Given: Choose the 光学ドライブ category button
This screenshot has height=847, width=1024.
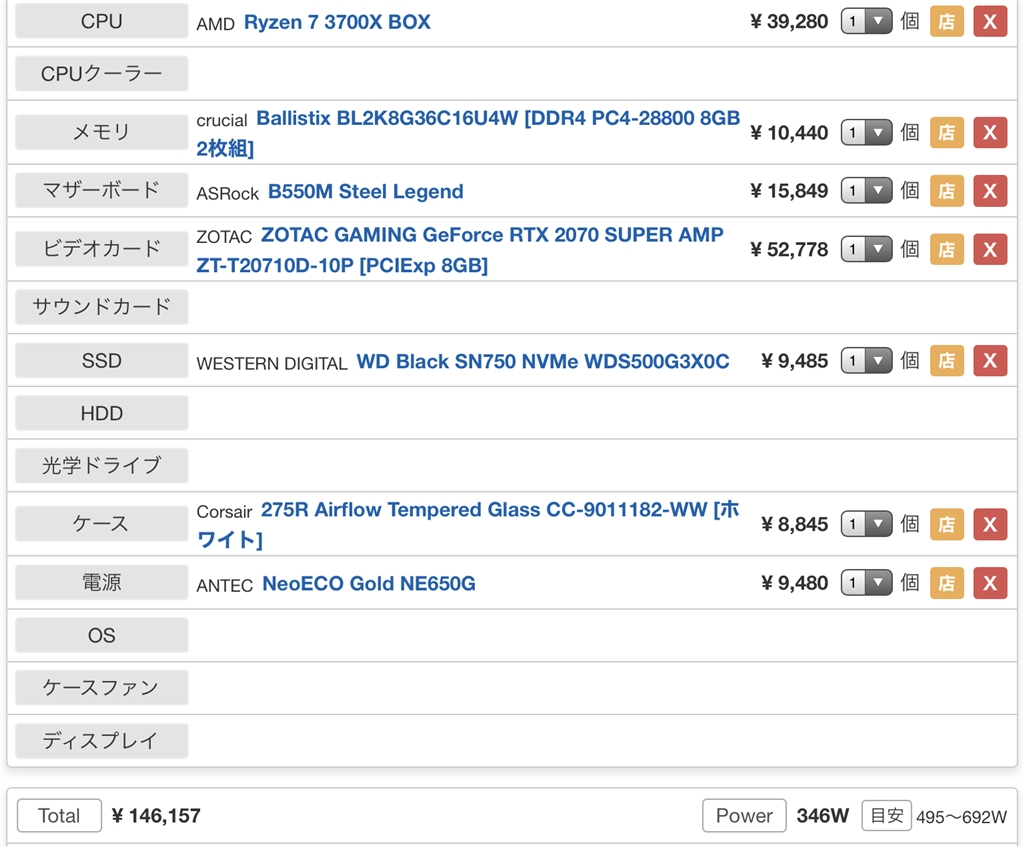Looking at the screenshot, I should point(101,465).
